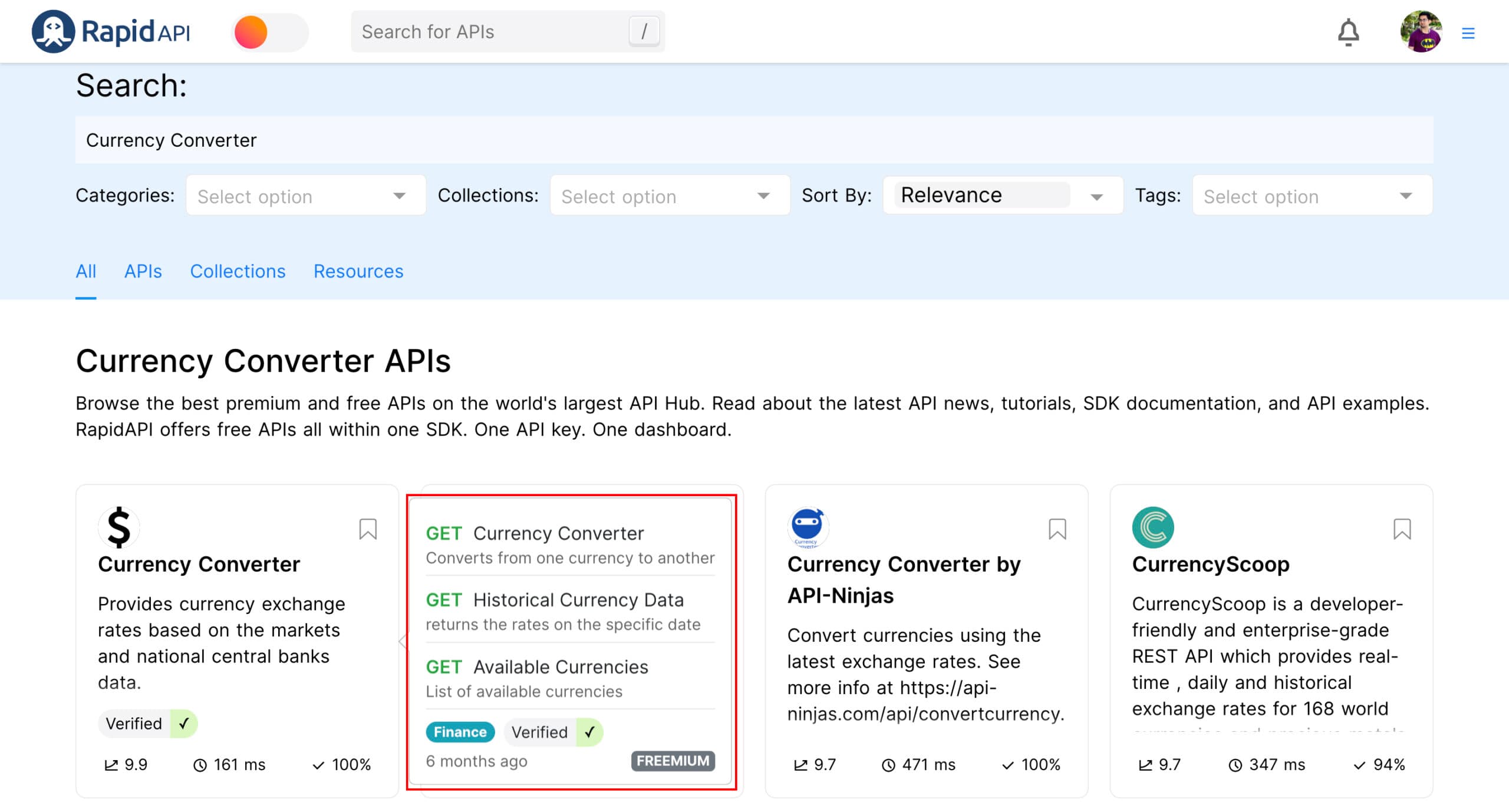The width and height of the screenshot is (1509, 812).
Task: Click the 471 ms latency stat
Action: (918, 764)
